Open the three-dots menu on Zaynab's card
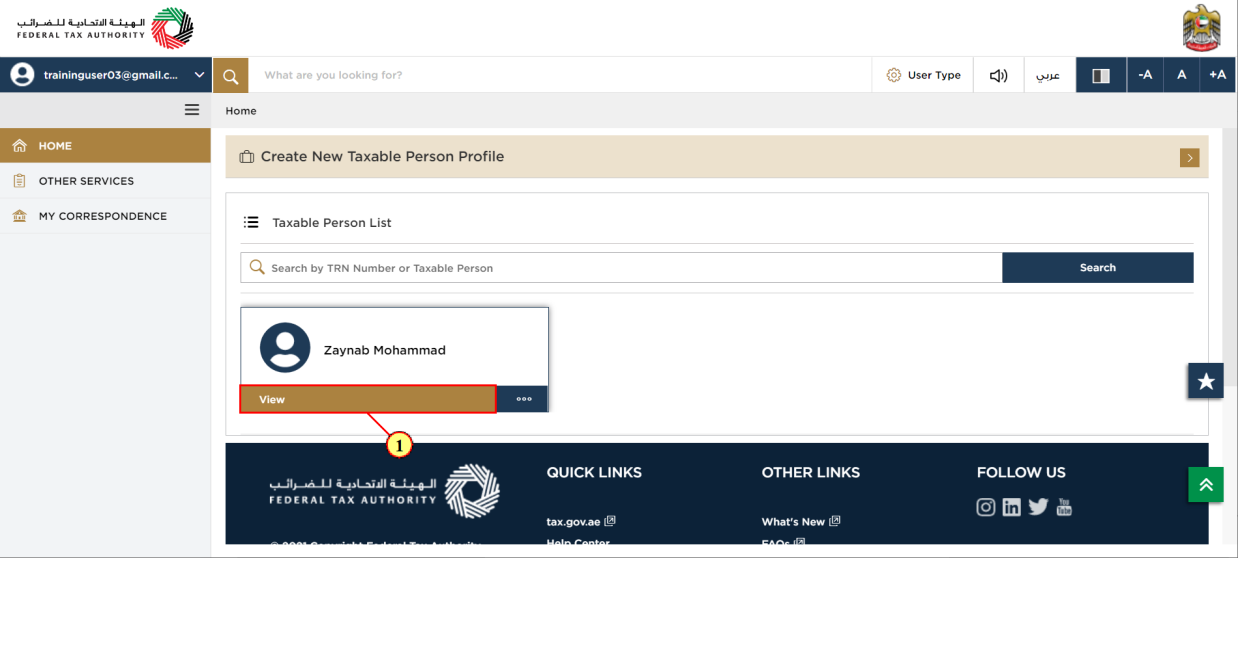The width and height of the screenshot is (1238, 648). point(523,399)
